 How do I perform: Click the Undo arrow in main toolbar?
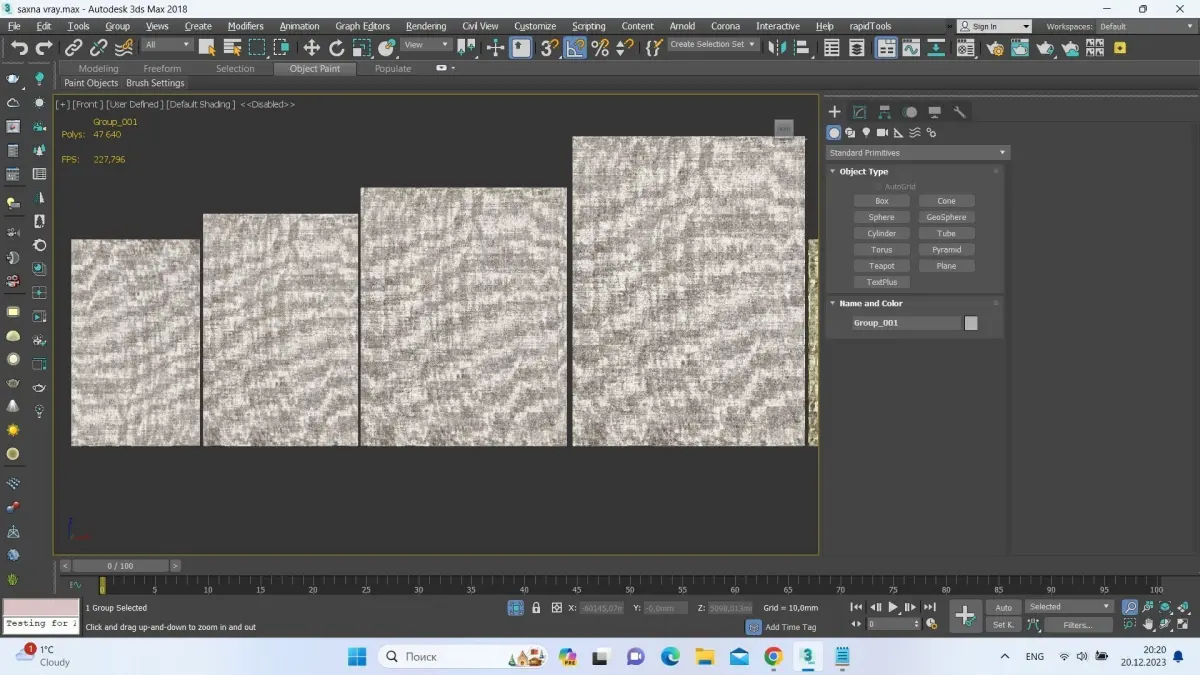(x=19, y=47)
